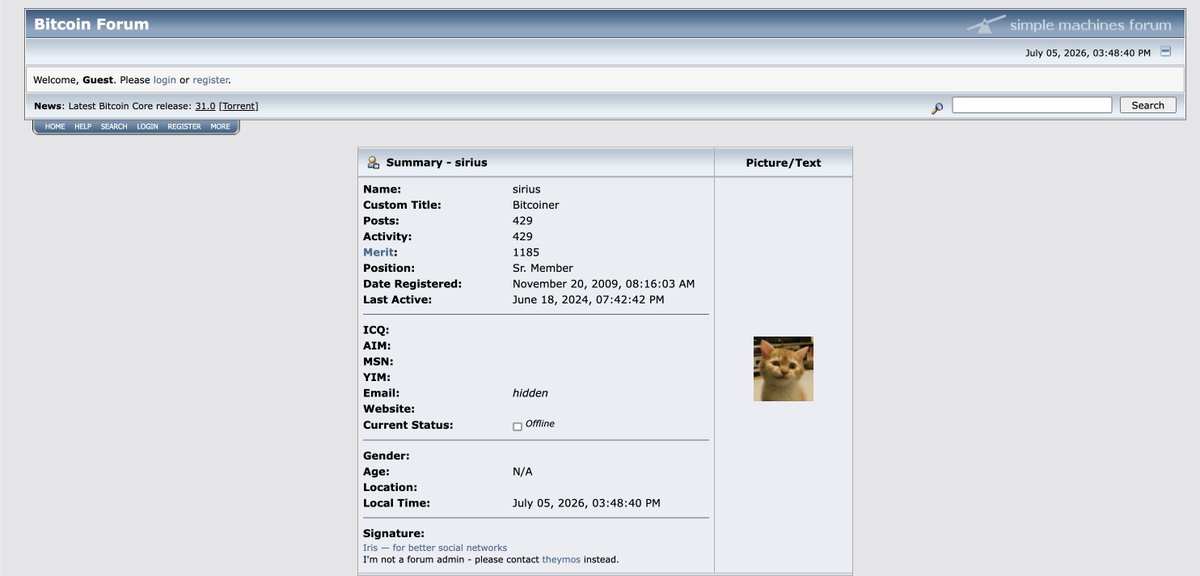Viewport: 1200px width, 576px height.
Task: Click the Simple Machines Forum logo
Action: point(1069,24)
